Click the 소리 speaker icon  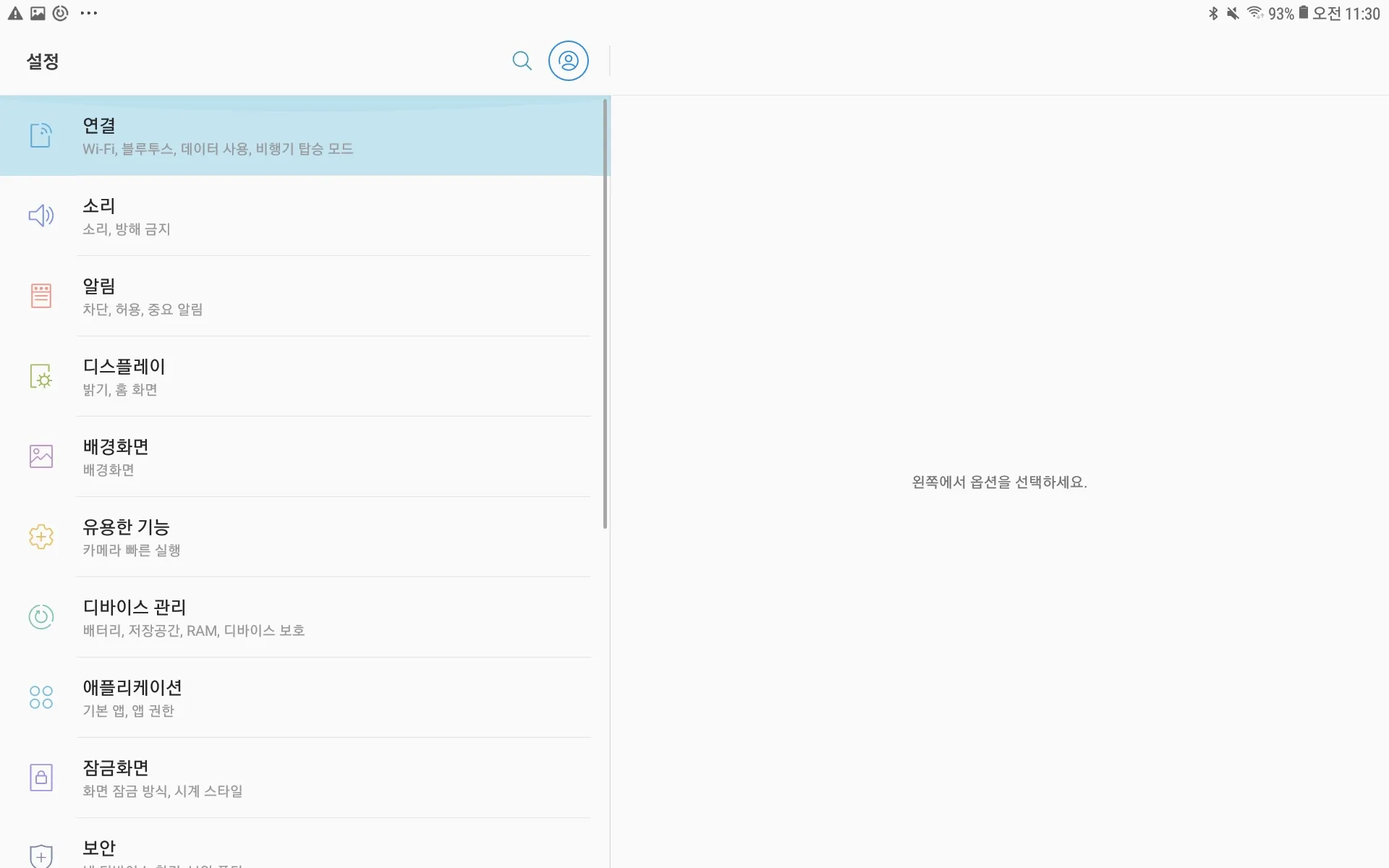pos(41,216)
